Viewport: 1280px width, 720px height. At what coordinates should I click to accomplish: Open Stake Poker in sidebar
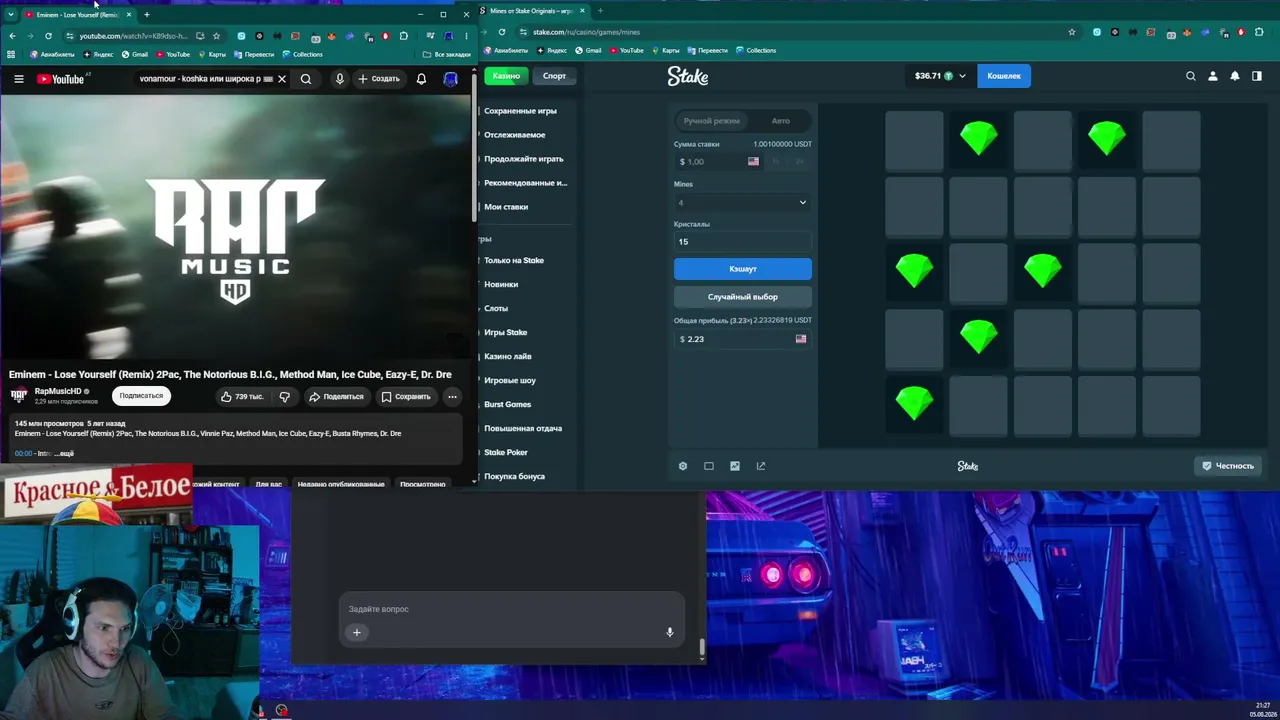click(x=505, y=453)
